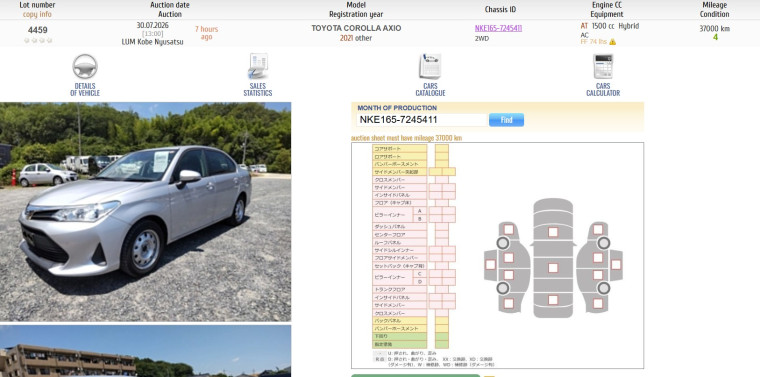Click the auction date 30.07.2026
760x377 pixels.
tap(153, 25)
